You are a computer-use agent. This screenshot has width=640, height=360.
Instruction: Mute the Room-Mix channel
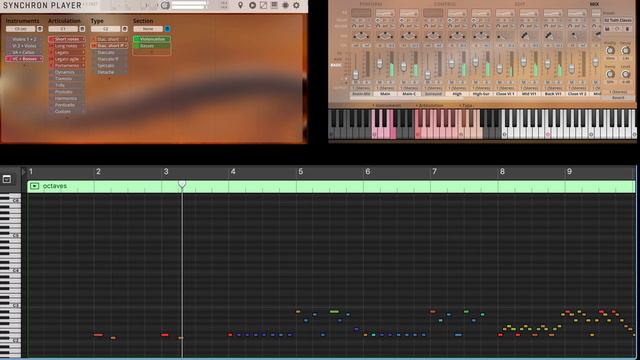[x=356, y=83]
